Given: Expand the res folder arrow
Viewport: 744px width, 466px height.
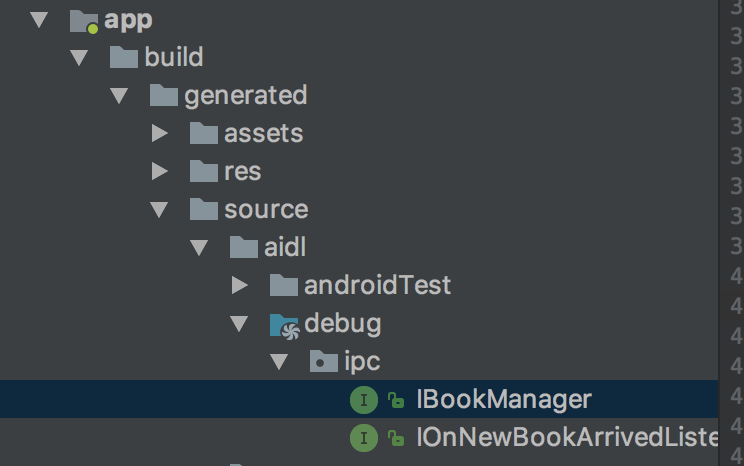Looking at the screenshot, I should point(159,172).
